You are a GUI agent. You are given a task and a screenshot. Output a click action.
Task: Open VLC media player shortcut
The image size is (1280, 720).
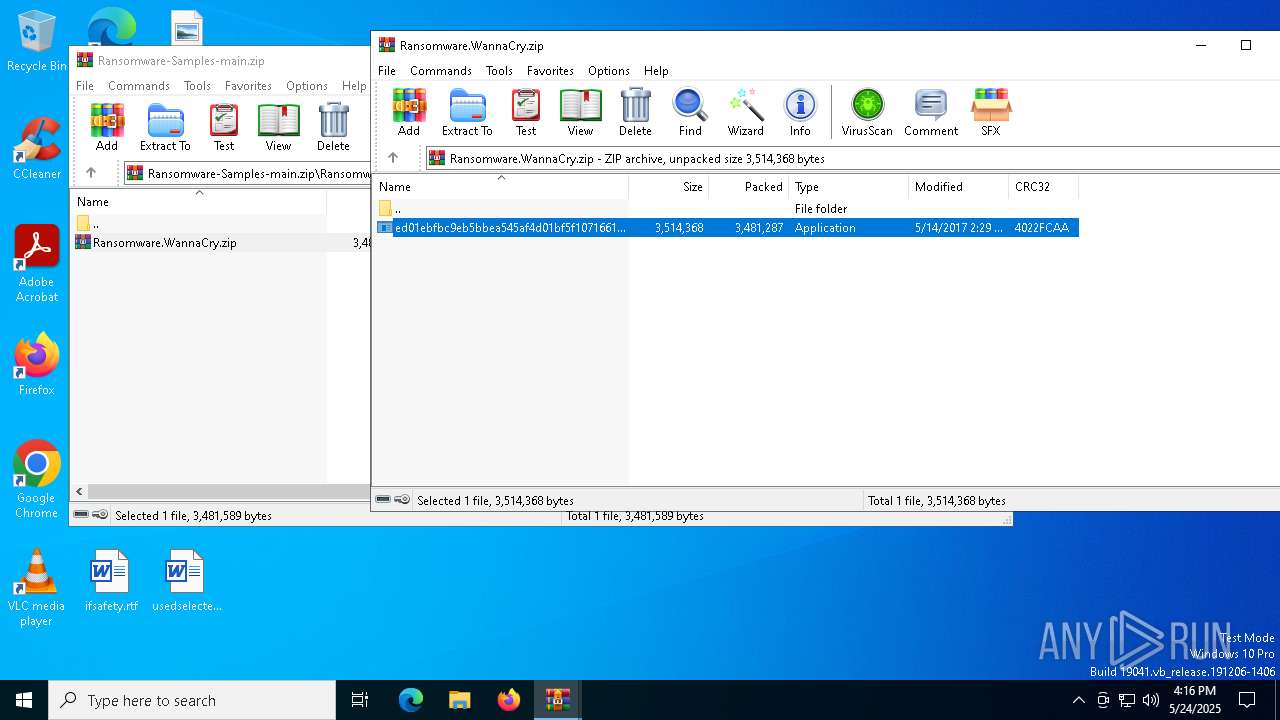[x=37, y=588]
